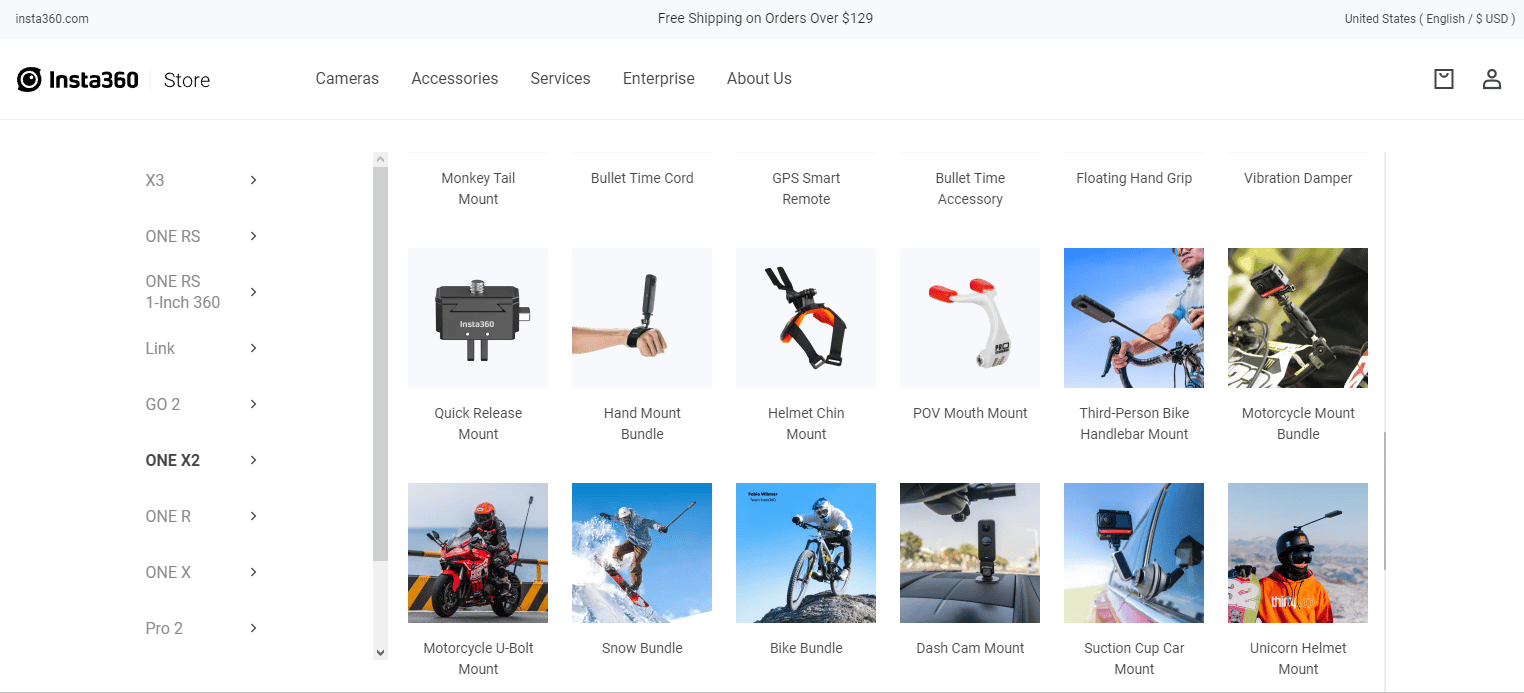Viewport: 1524px width, 693px height.
Task: Select GO 2 in sidebar list
Action: 163,404
